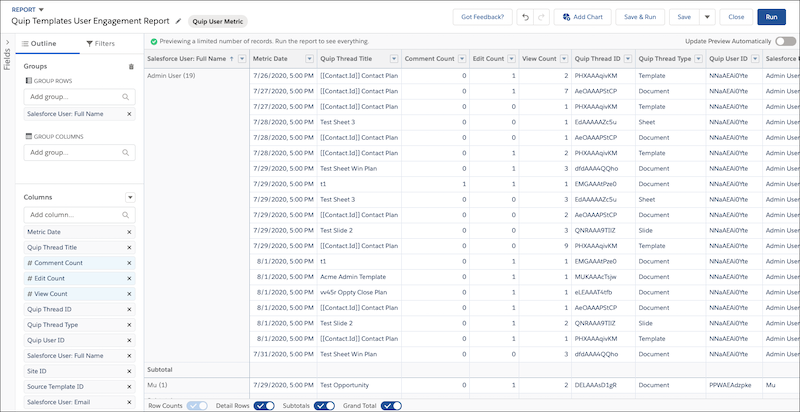Remove Edit Count column from list
The height and width of the screenshot is (412, 800).
coord(129,278)
